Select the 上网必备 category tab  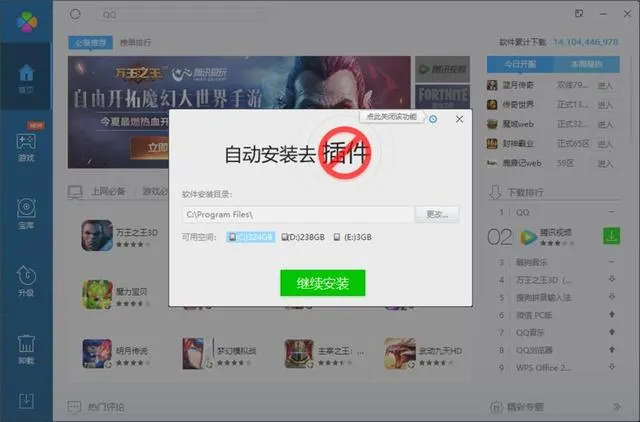tap(108, 191)
